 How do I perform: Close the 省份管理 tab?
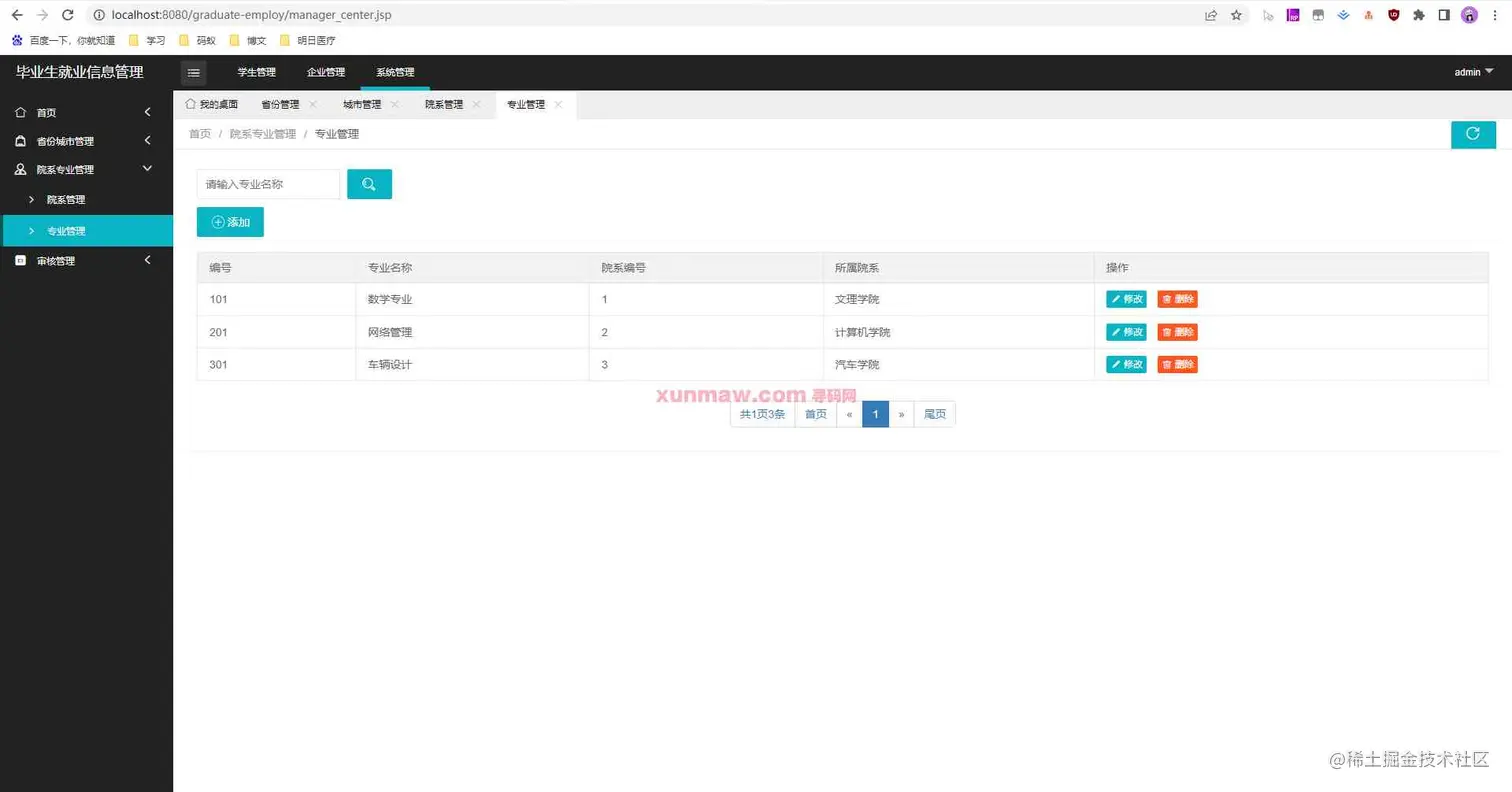click(313, 104)
